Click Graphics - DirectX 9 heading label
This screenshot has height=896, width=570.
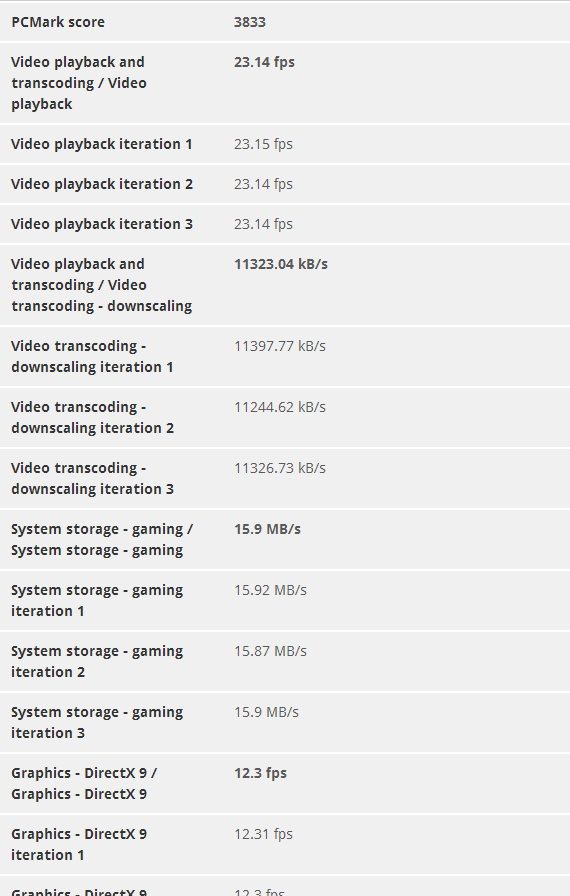84,783
